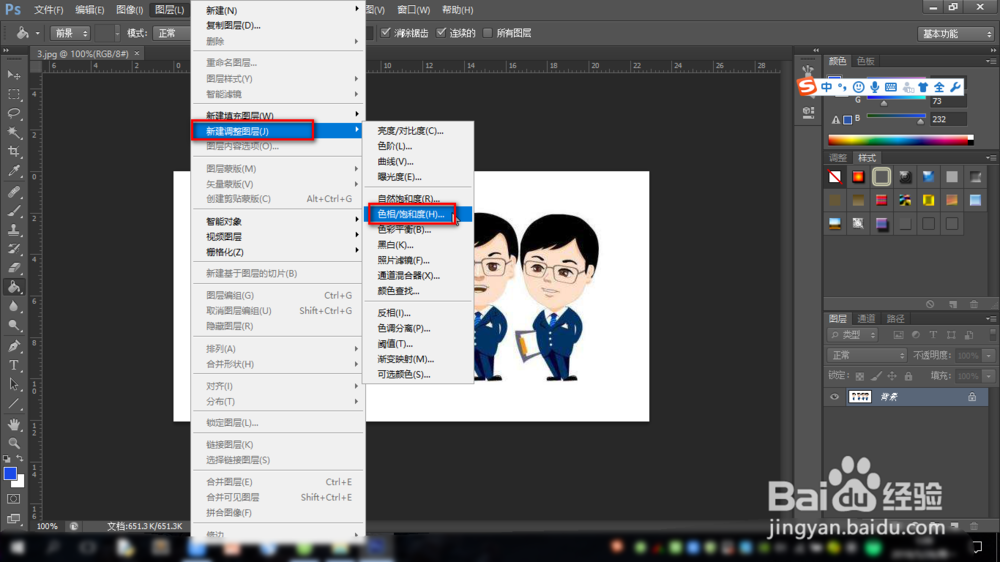
Task: Toggle the type layer filter (T)
Action: 933,334
